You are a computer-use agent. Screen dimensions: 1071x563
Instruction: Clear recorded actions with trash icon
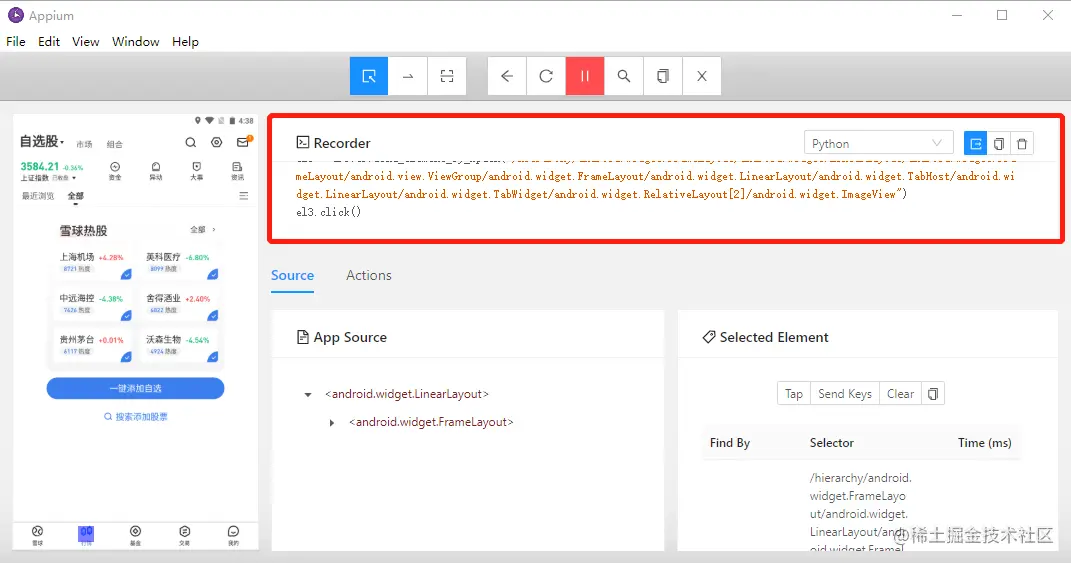[x=1022, y=143]
